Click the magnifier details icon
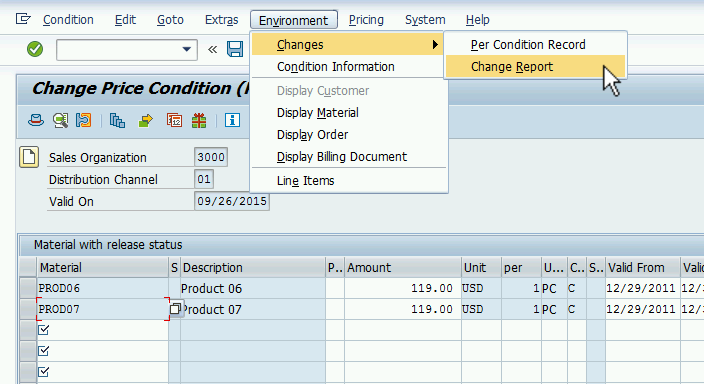This screenshot has height=384, width=704. 60,120
